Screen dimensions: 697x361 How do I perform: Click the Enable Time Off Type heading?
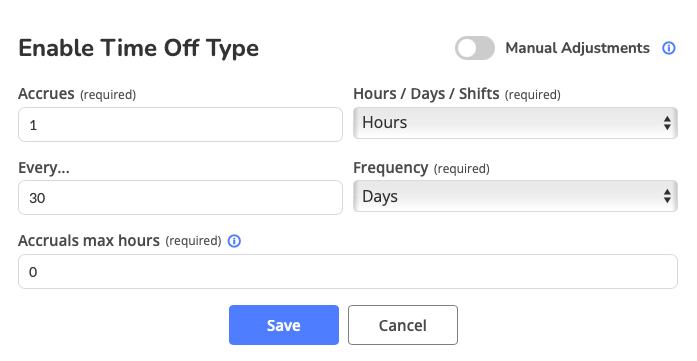[139, 48]
